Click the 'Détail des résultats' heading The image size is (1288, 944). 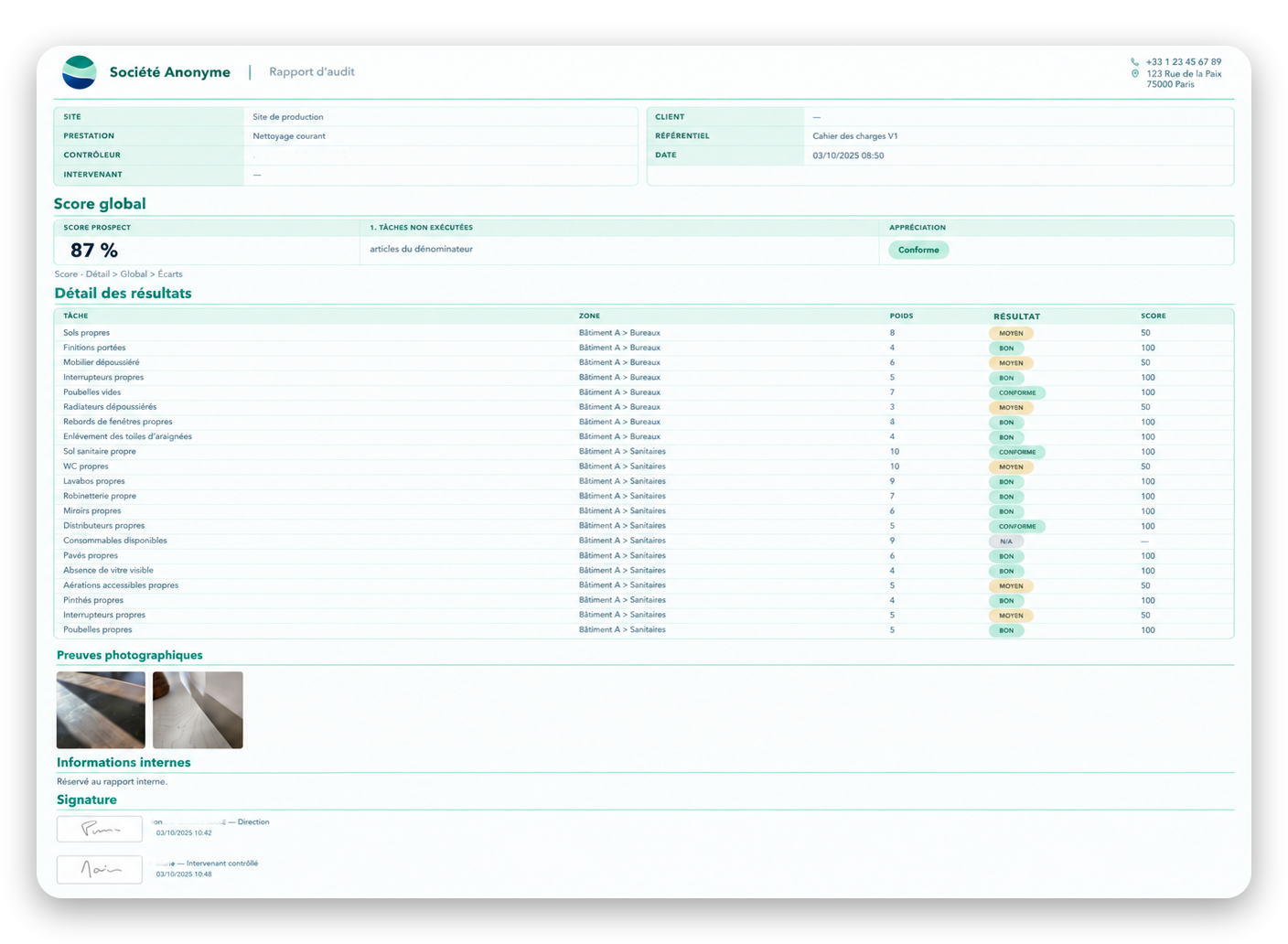click(123, 294)
